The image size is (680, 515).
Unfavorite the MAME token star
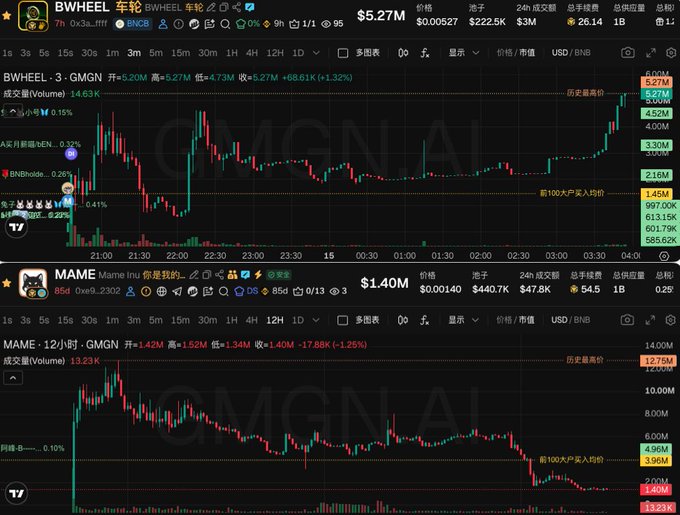[x=7, y=283]
